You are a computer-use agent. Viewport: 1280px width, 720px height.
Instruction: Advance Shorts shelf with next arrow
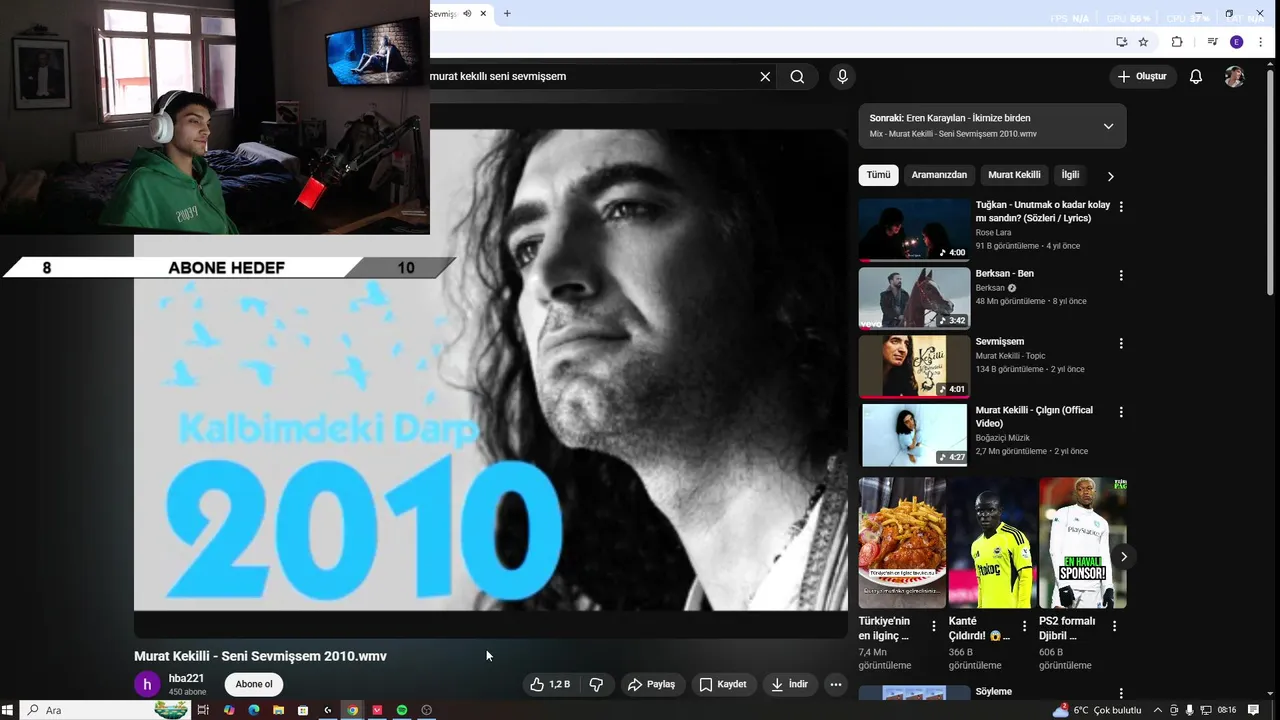pyautogui.click(x=1124, y=557)
